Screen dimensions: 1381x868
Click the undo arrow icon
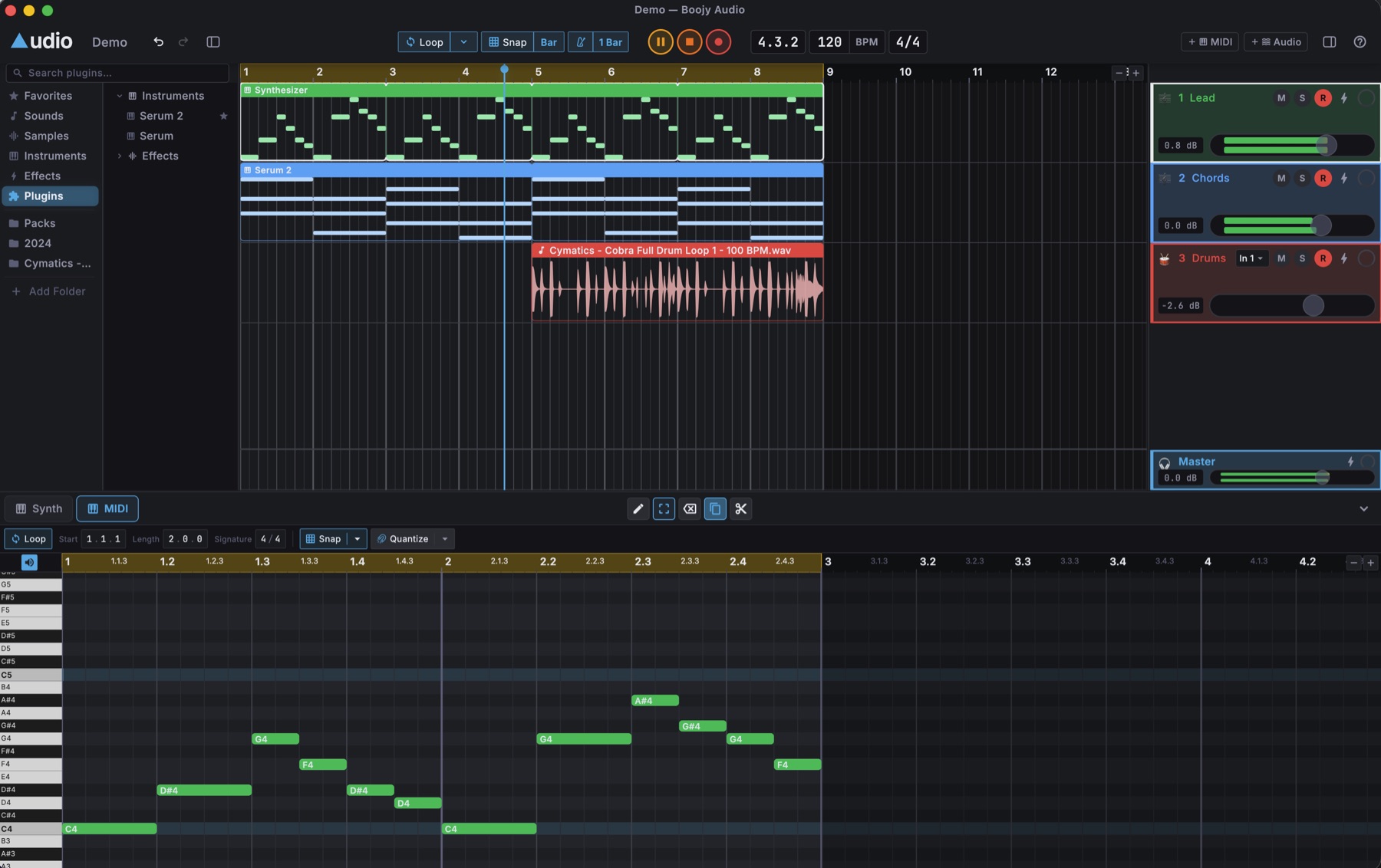[158, 41]
